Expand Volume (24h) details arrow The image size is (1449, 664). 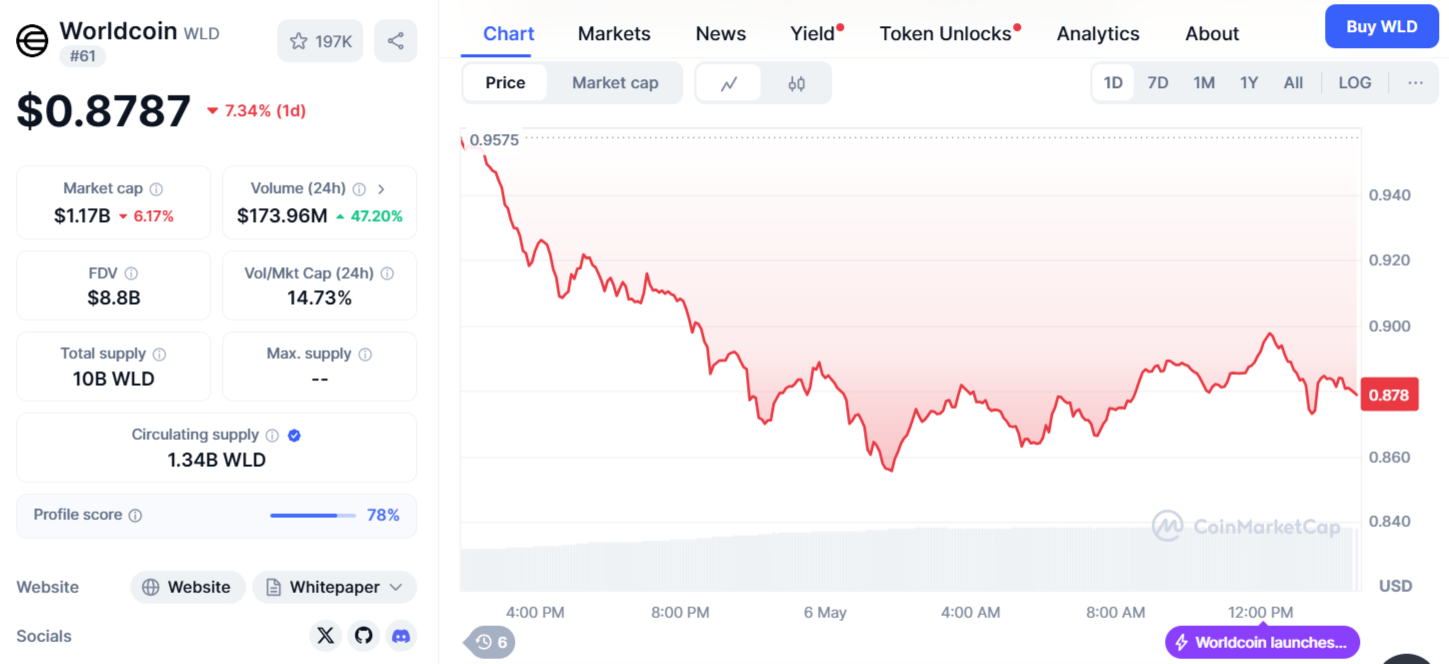point(381,189)
